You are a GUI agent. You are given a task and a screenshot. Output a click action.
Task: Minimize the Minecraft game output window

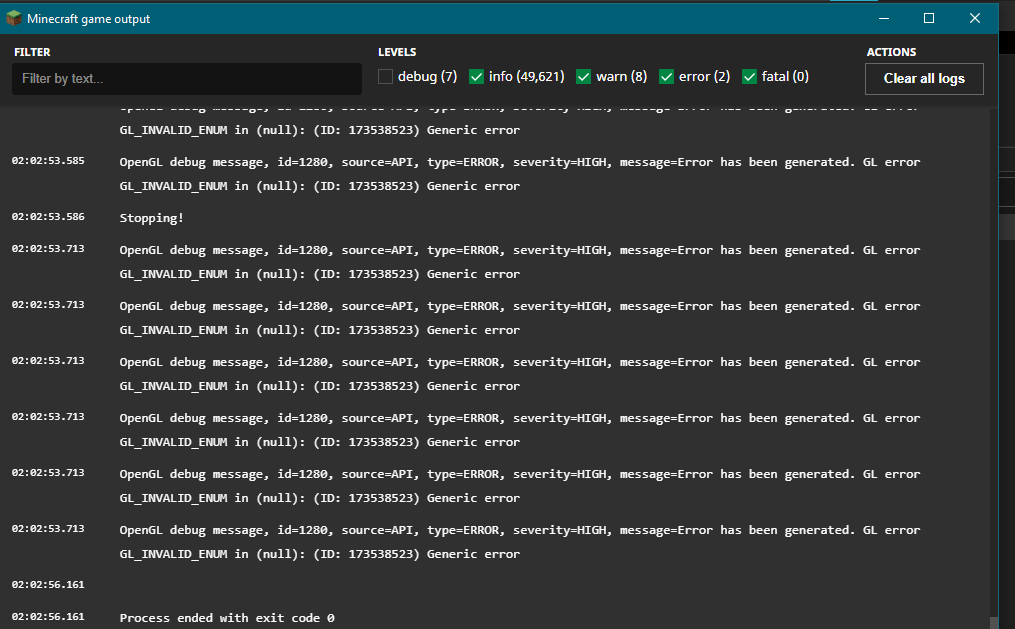(x=883, y=18)
